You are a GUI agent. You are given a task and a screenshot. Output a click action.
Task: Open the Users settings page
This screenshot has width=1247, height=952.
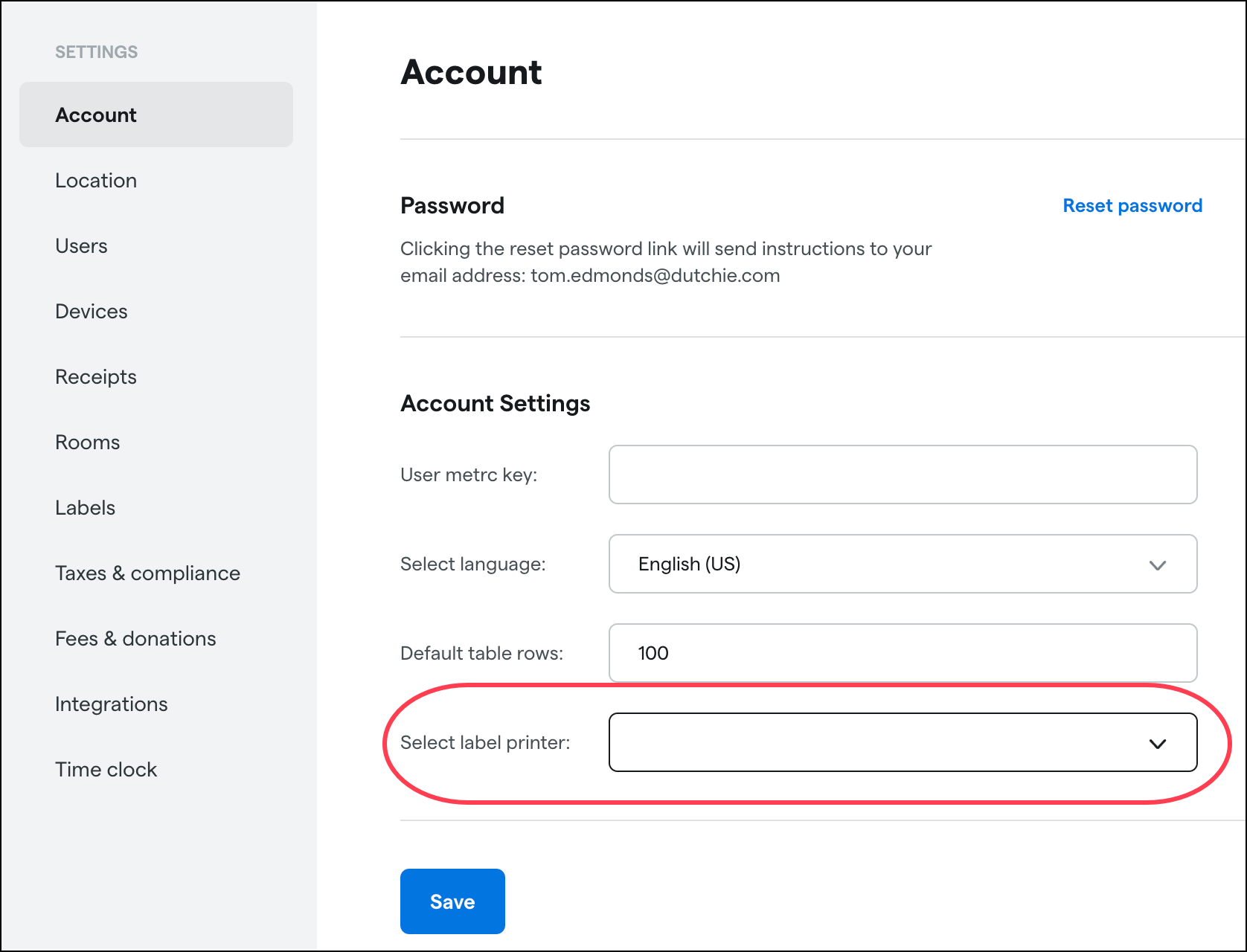(x=81, y=246)
